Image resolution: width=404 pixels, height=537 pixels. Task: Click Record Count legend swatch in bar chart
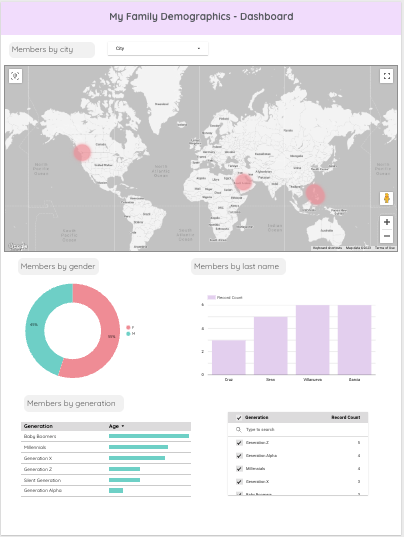point(212,297)
